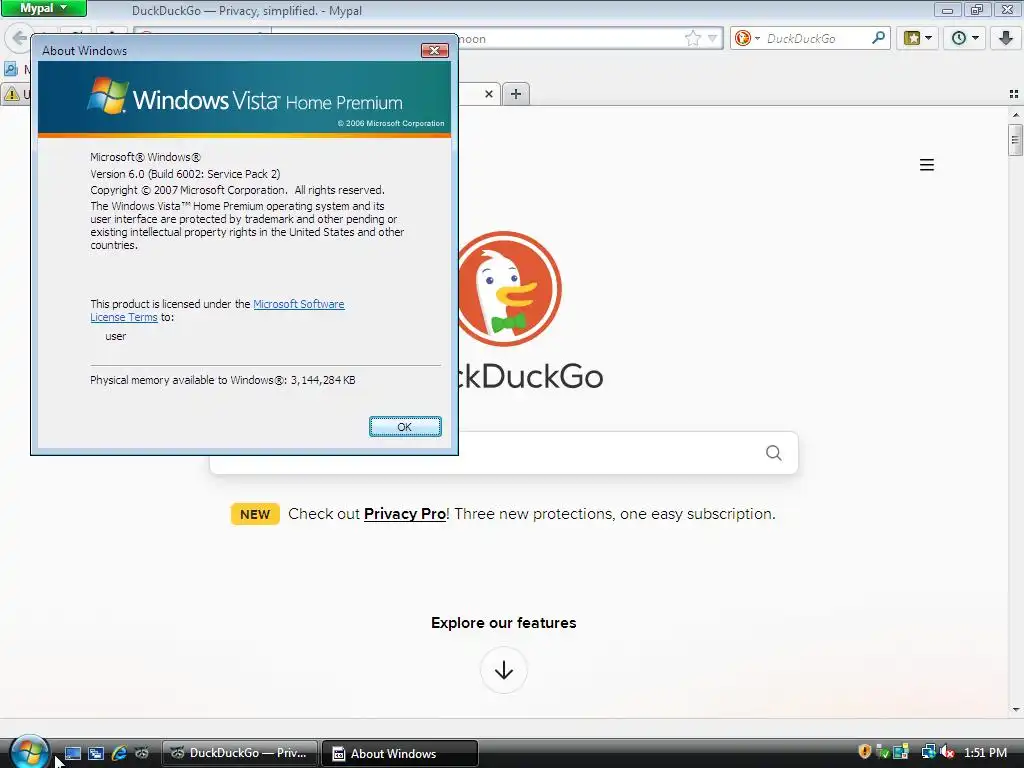Click Switch between windows in Quick Launch
1024x768 pixels.
coord(96,753)
